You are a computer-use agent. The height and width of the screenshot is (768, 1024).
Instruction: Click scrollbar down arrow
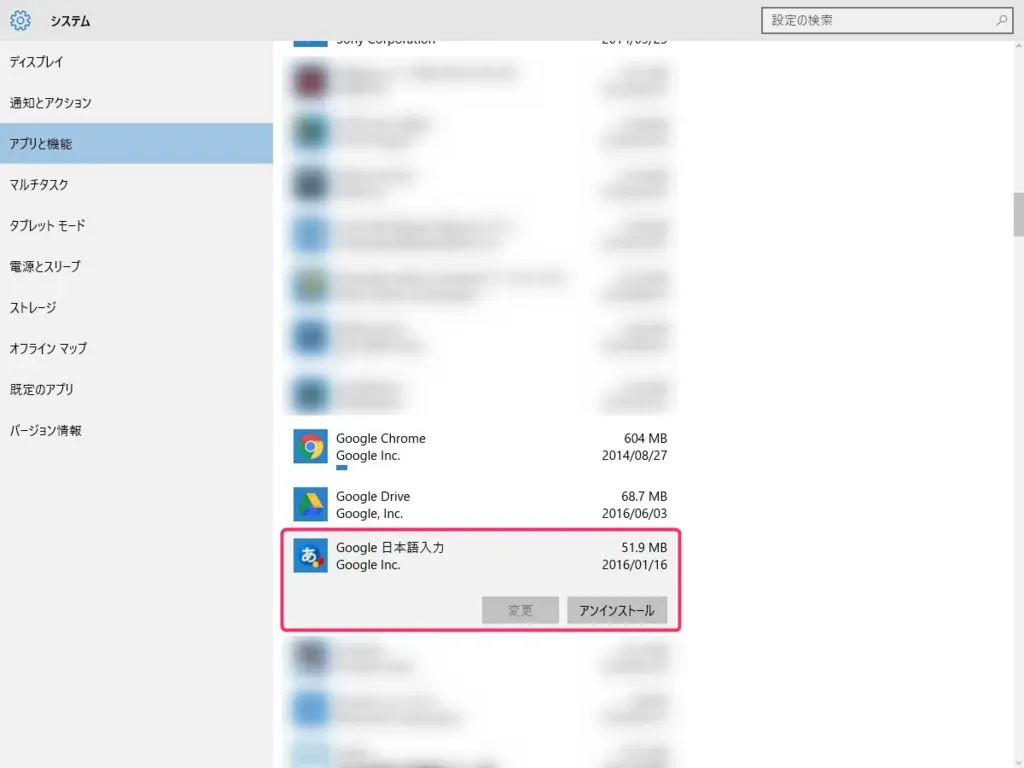pos(1018,763)
